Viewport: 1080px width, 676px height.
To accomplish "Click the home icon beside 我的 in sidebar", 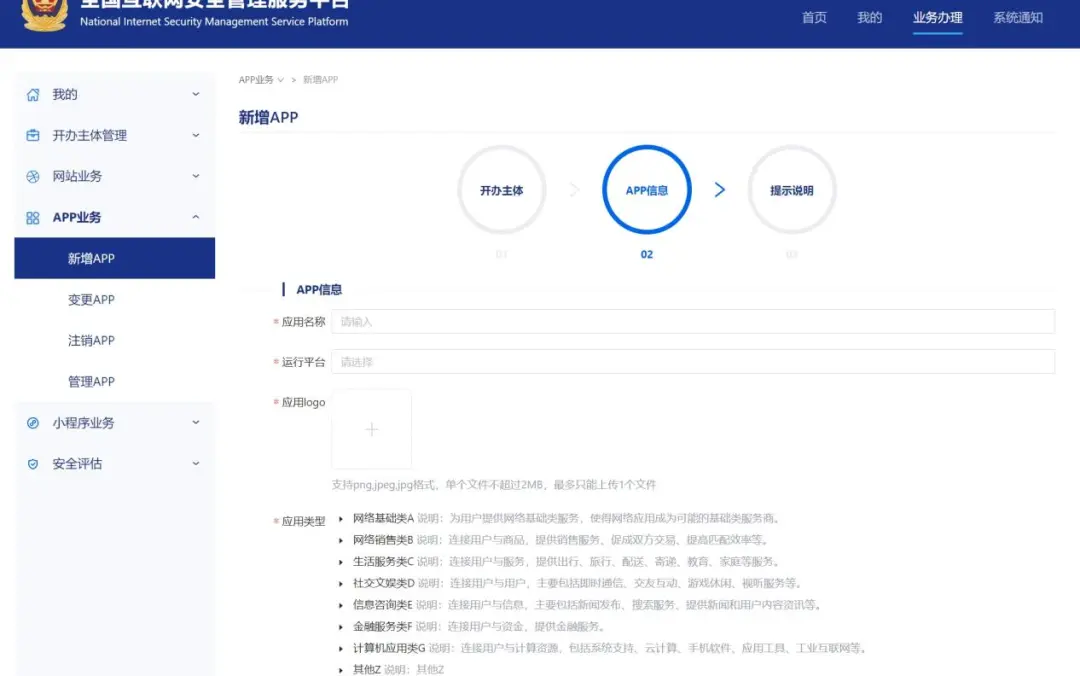I will pyautogui.click(x=33, y=94).
